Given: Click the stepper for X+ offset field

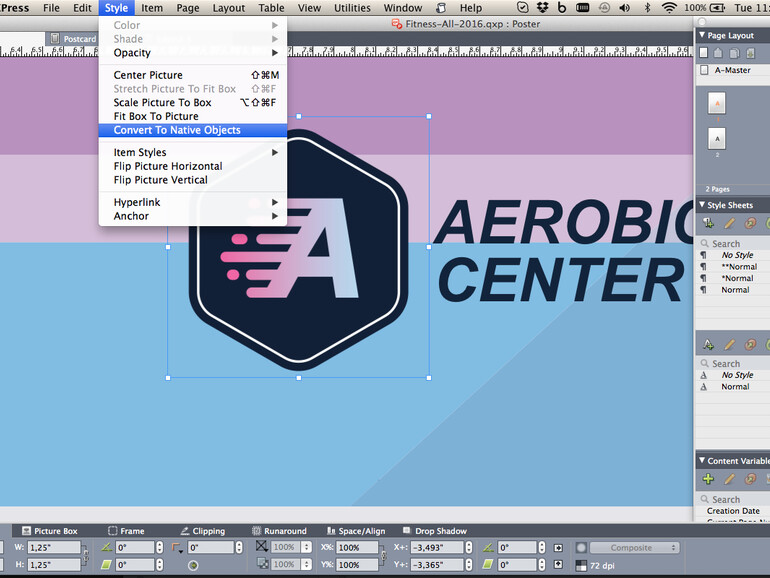Looking at the screenshot, I should tap(468, 547).
